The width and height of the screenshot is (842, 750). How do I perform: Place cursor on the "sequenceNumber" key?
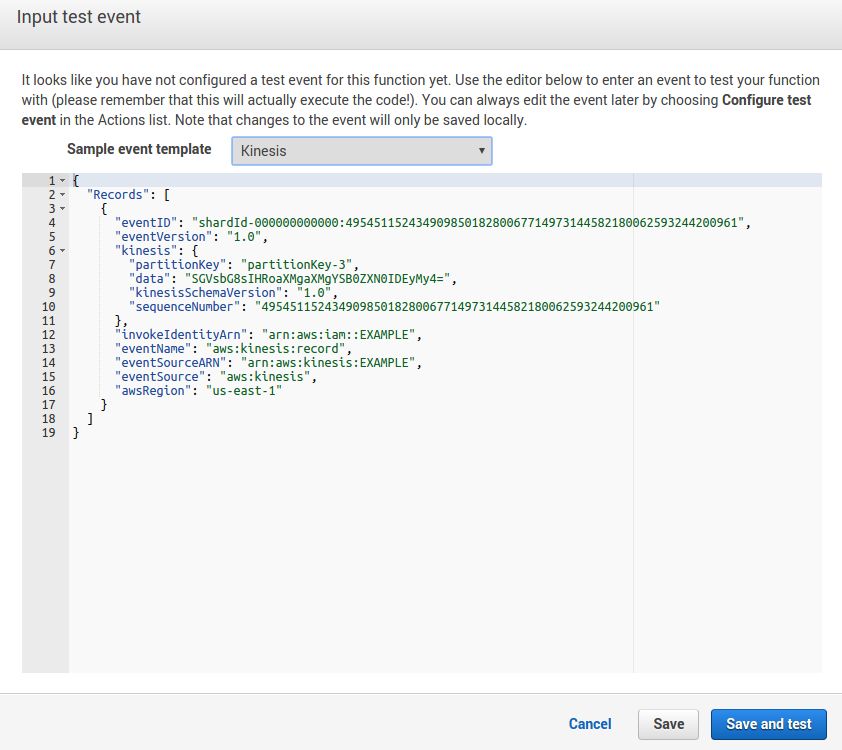[184, 306]
